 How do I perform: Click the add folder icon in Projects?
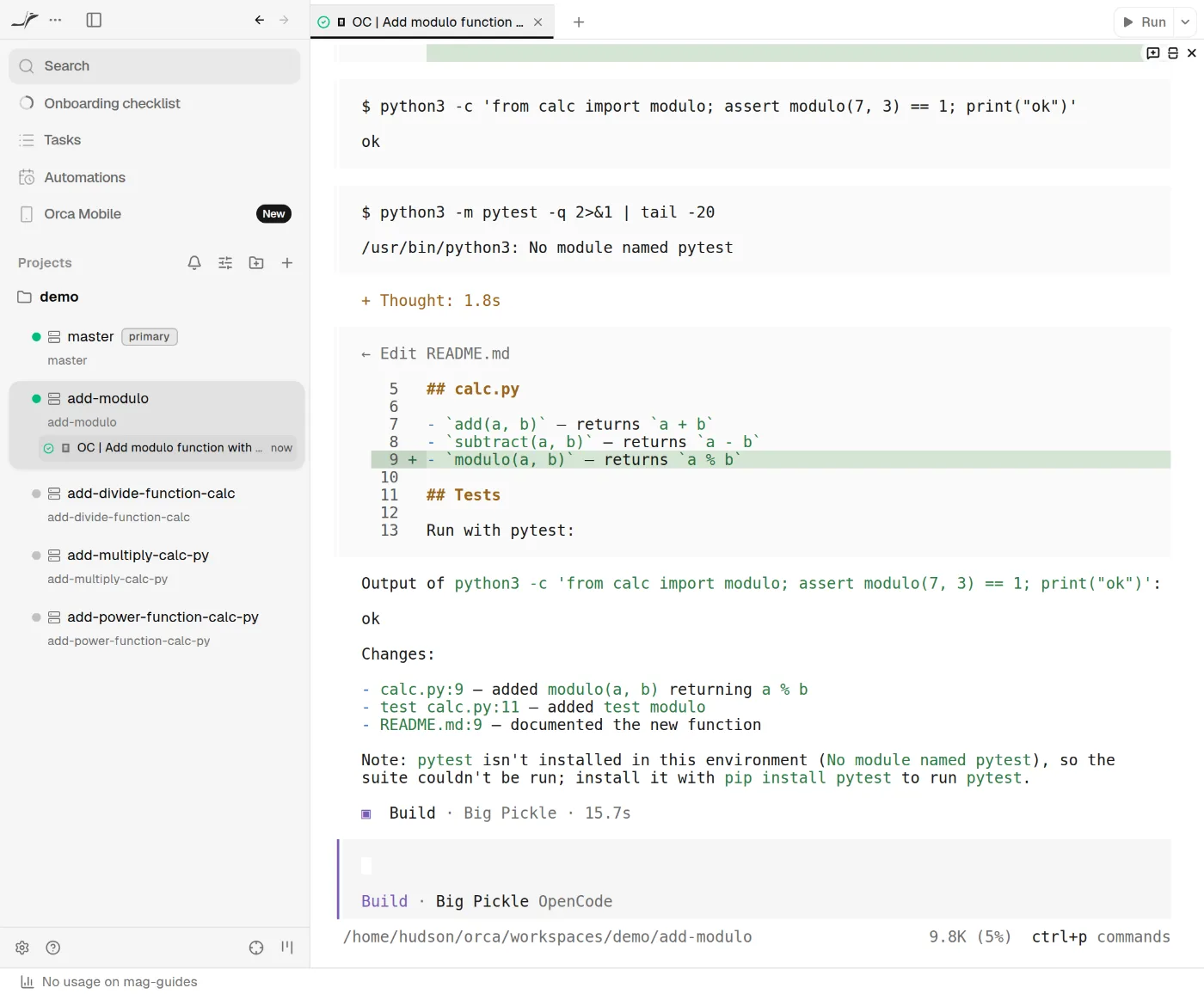click(x=256, y=263)
